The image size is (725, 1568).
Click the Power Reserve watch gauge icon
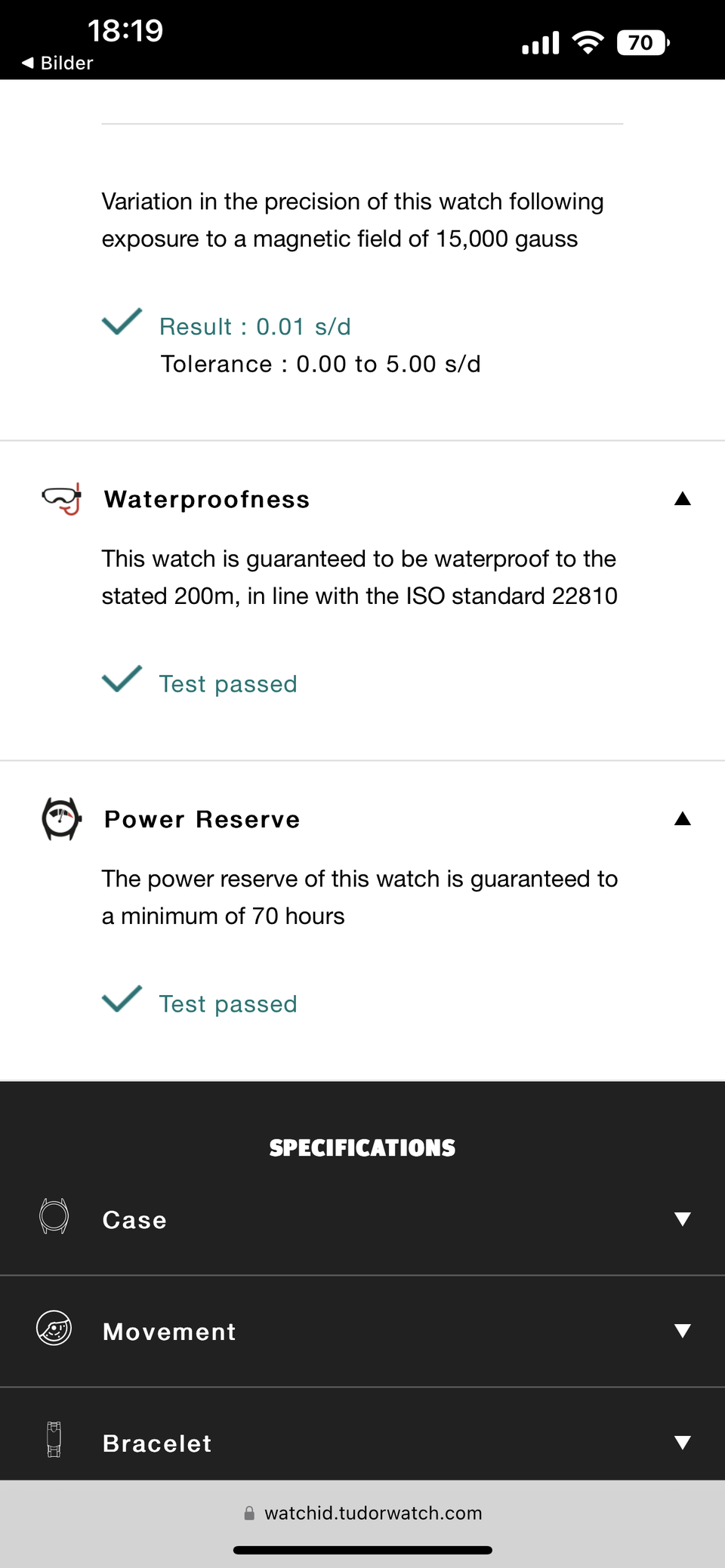[61, 819]
